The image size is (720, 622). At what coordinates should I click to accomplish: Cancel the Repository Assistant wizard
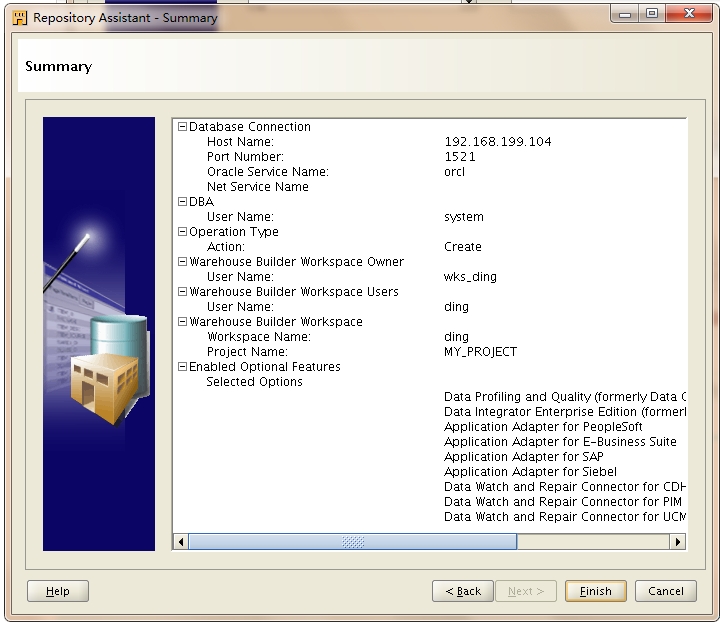pos(666,591)
